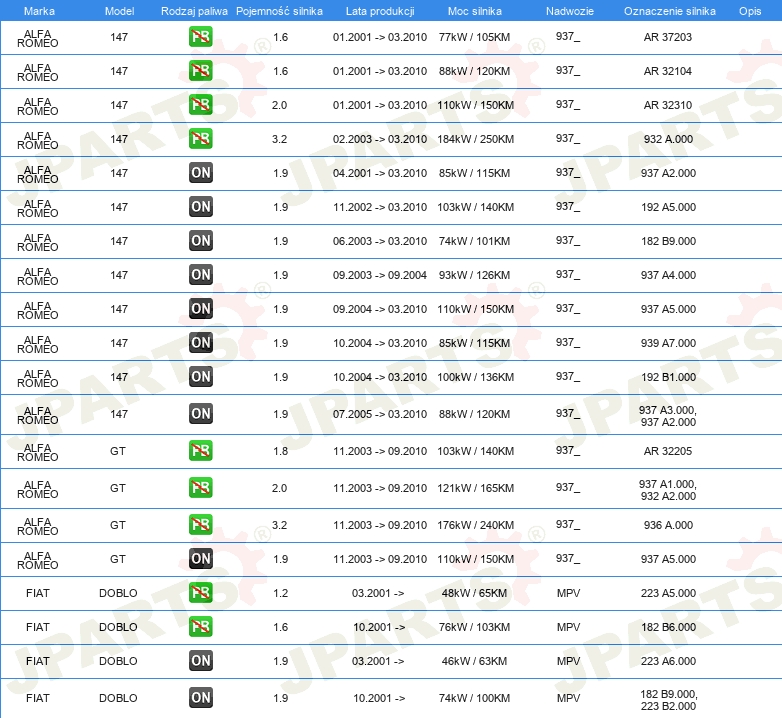The width and height of the screenshot is (782, 718).
Task: Click MPV body type in 223 A5.000 row
Action: coord(569,593)
